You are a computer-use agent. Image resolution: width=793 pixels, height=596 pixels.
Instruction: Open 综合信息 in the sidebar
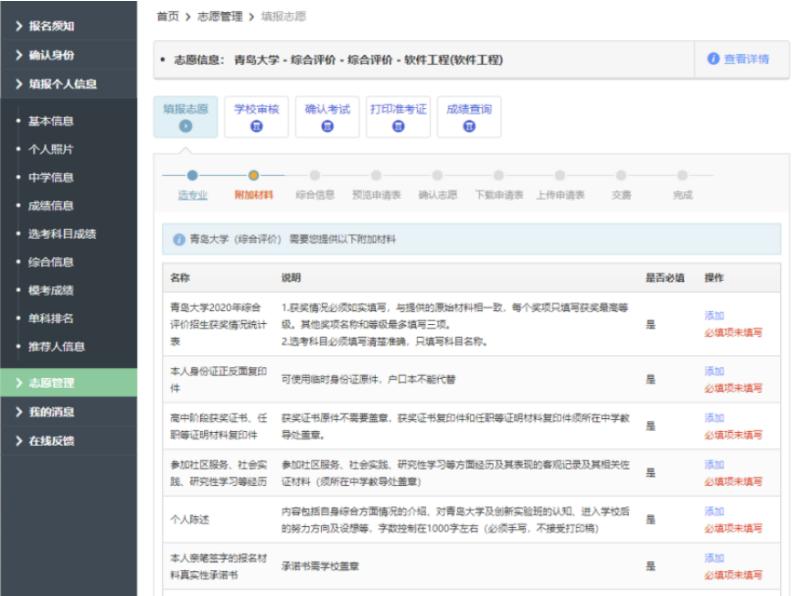click(51, 262)
